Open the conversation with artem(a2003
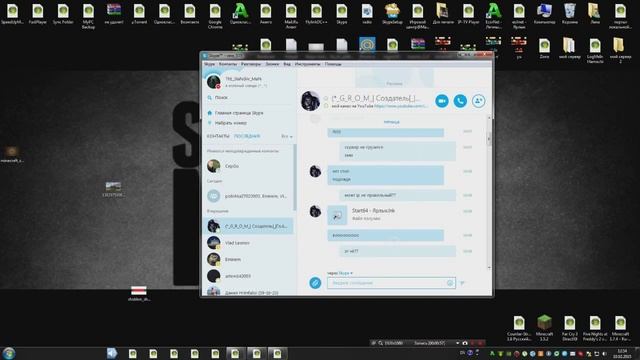 249,276
